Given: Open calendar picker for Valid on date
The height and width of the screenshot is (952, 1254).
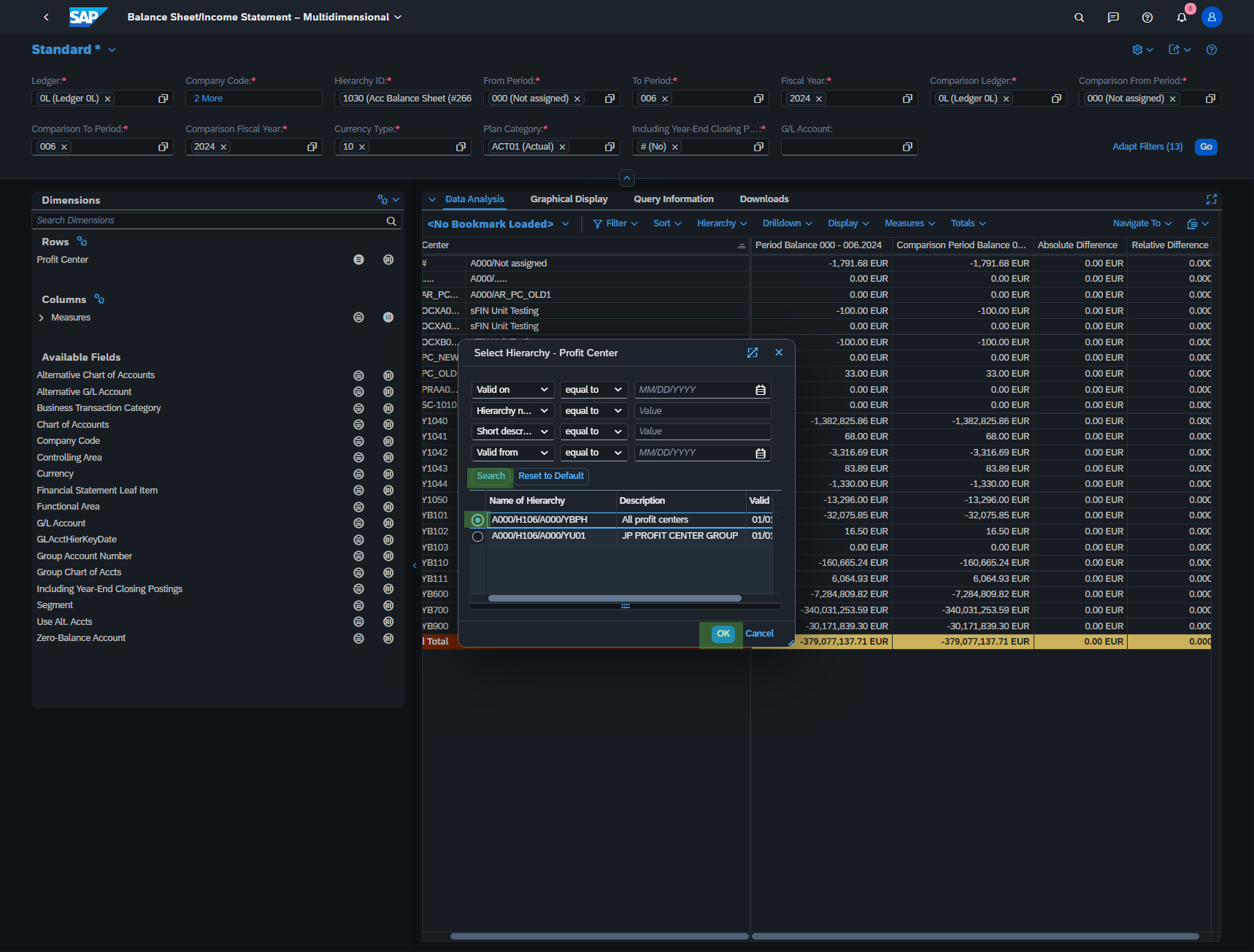Looking at the screenshot, I should [761, 390].
